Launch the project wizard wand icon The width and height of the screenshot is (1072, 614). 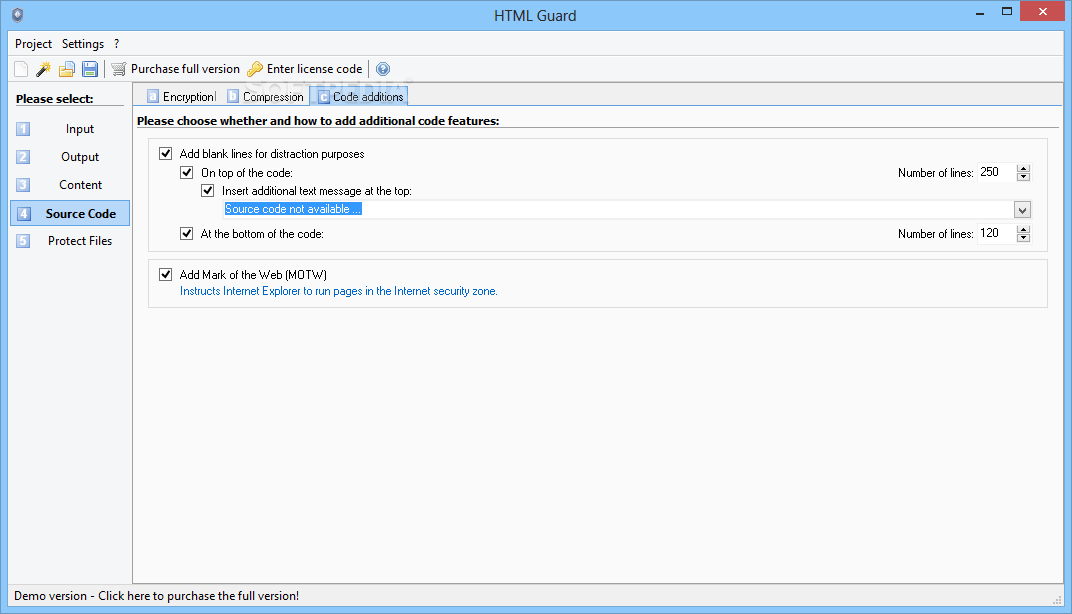pos(44,69)
